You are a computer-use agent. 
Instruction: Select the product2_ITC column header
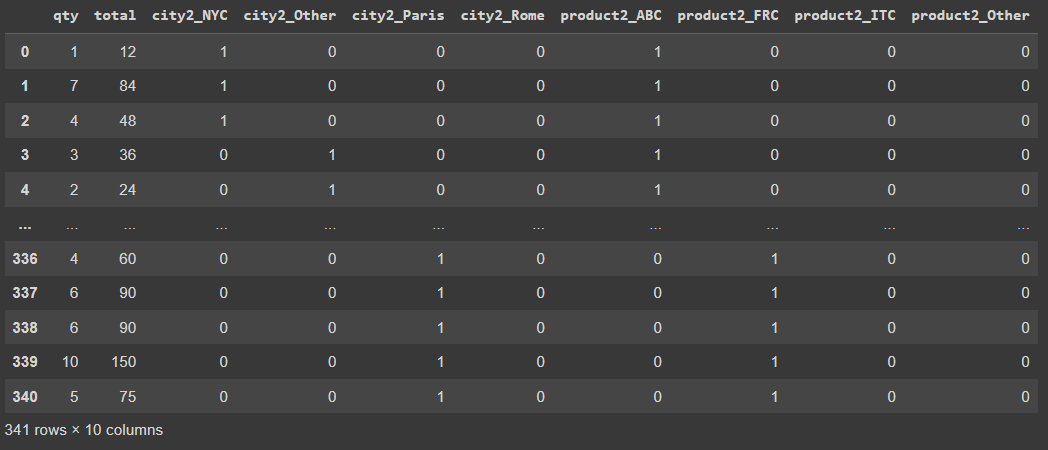(x=845, y=16)
